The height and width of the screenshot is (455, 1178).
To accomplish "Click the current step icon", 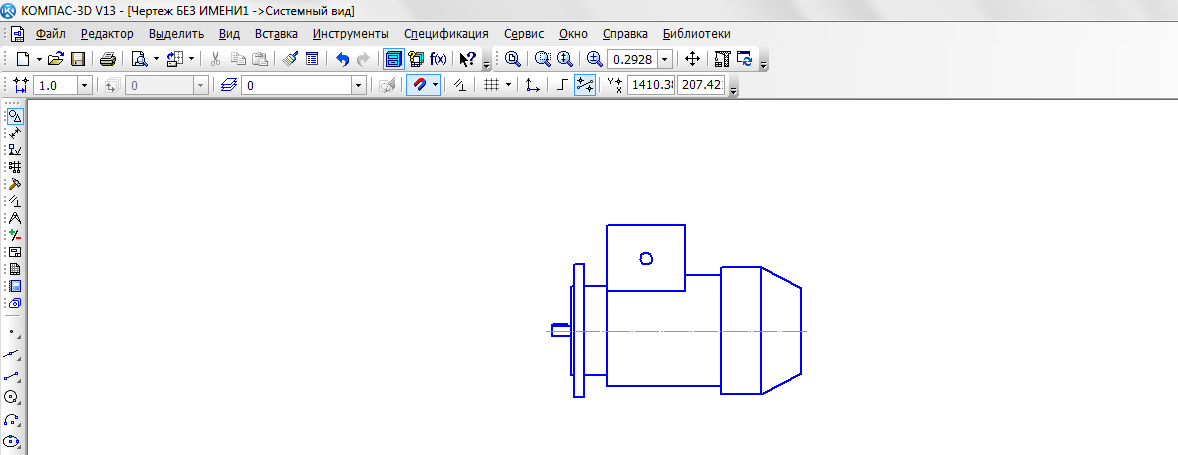I will coord(21,86).
